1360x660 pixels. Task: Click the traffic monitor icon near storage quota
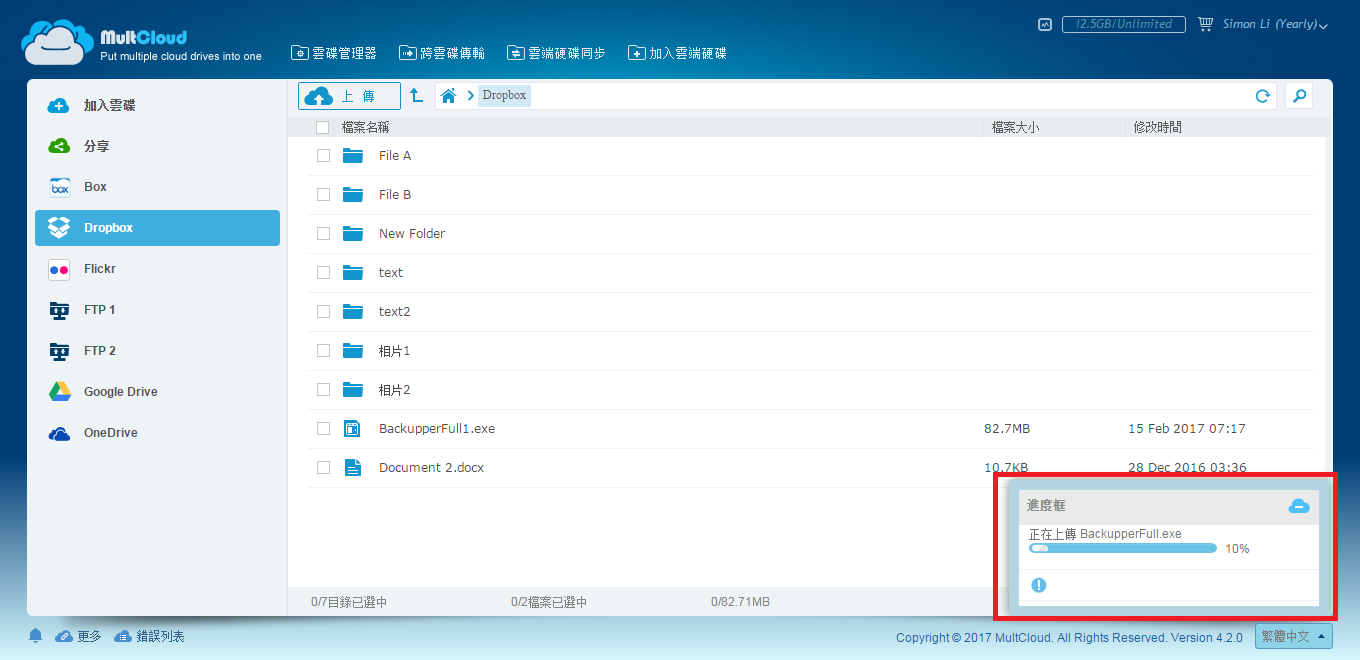tap(1045, 24)
